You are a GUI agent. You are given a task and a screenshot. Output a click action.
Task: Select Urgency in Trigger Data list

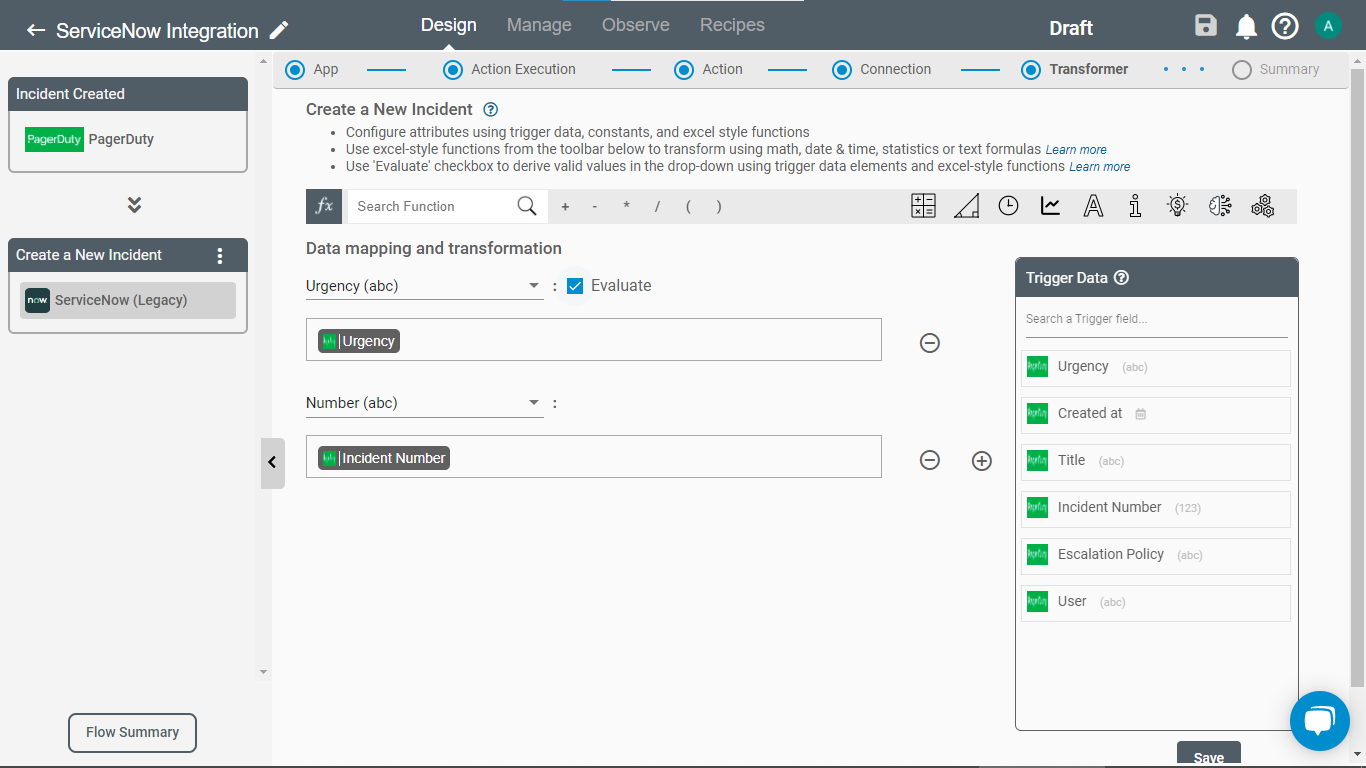click(x=1156, y=367)
